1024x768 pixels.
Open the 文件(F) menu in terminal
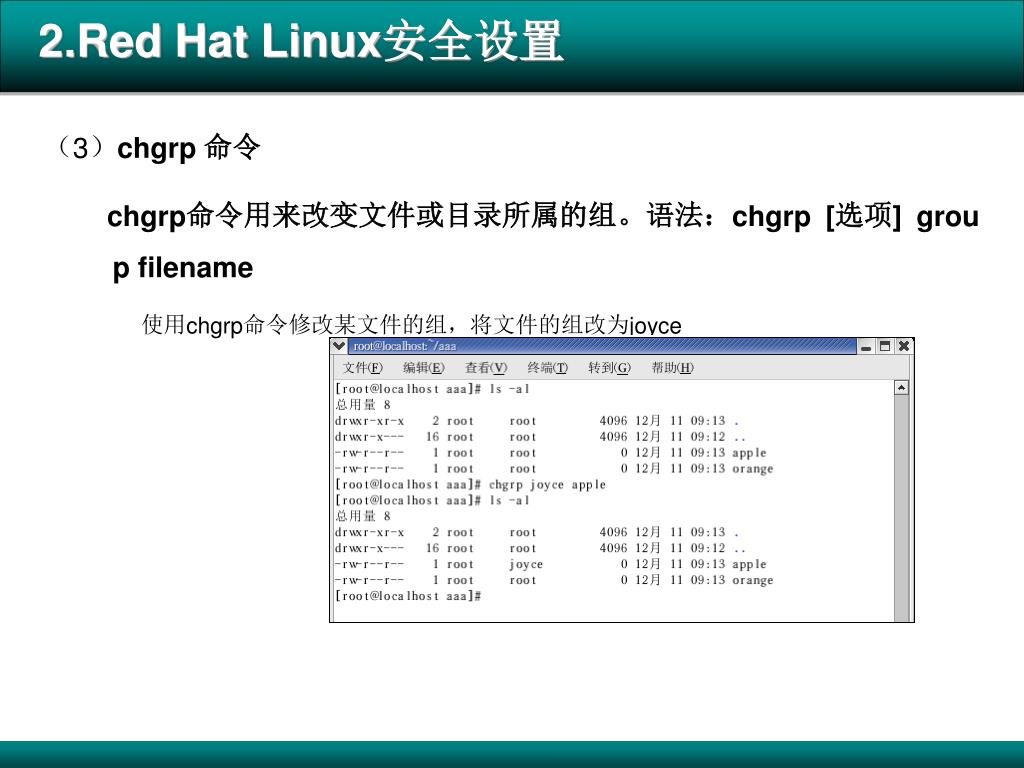[x=362, y=368]
